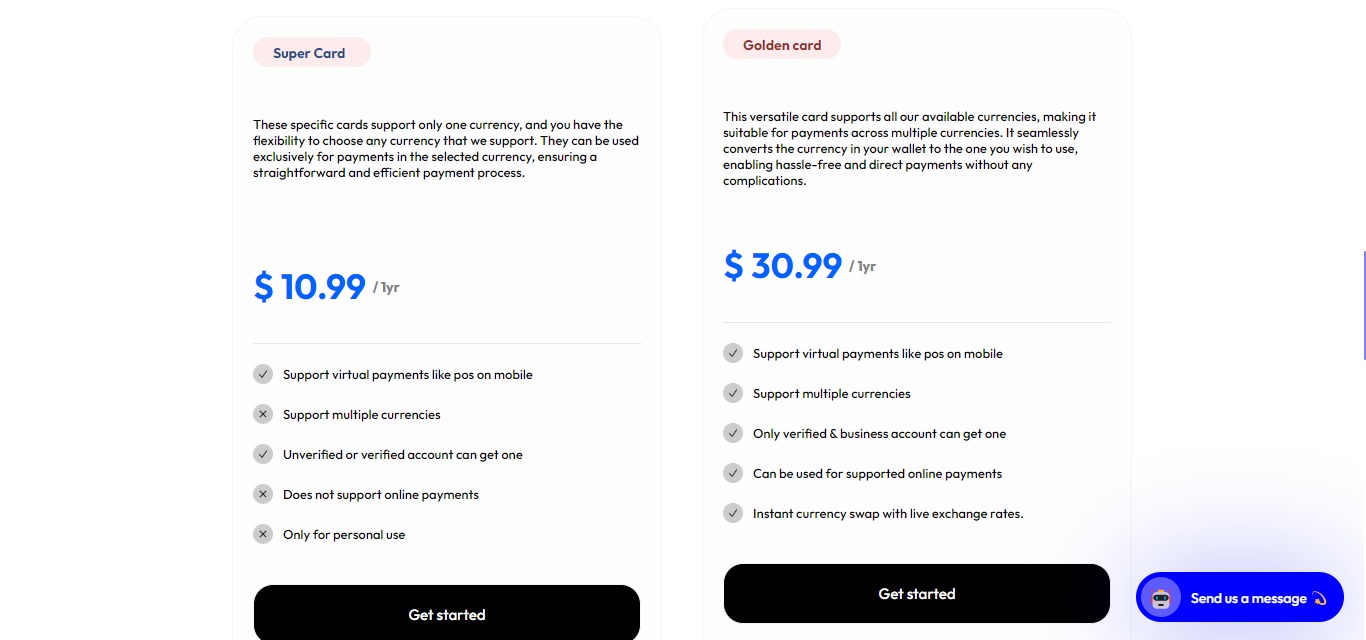Click check icon beside Unverified or verified account
This screenshot has width=1366, height=640.
click(x=263, y=454)
